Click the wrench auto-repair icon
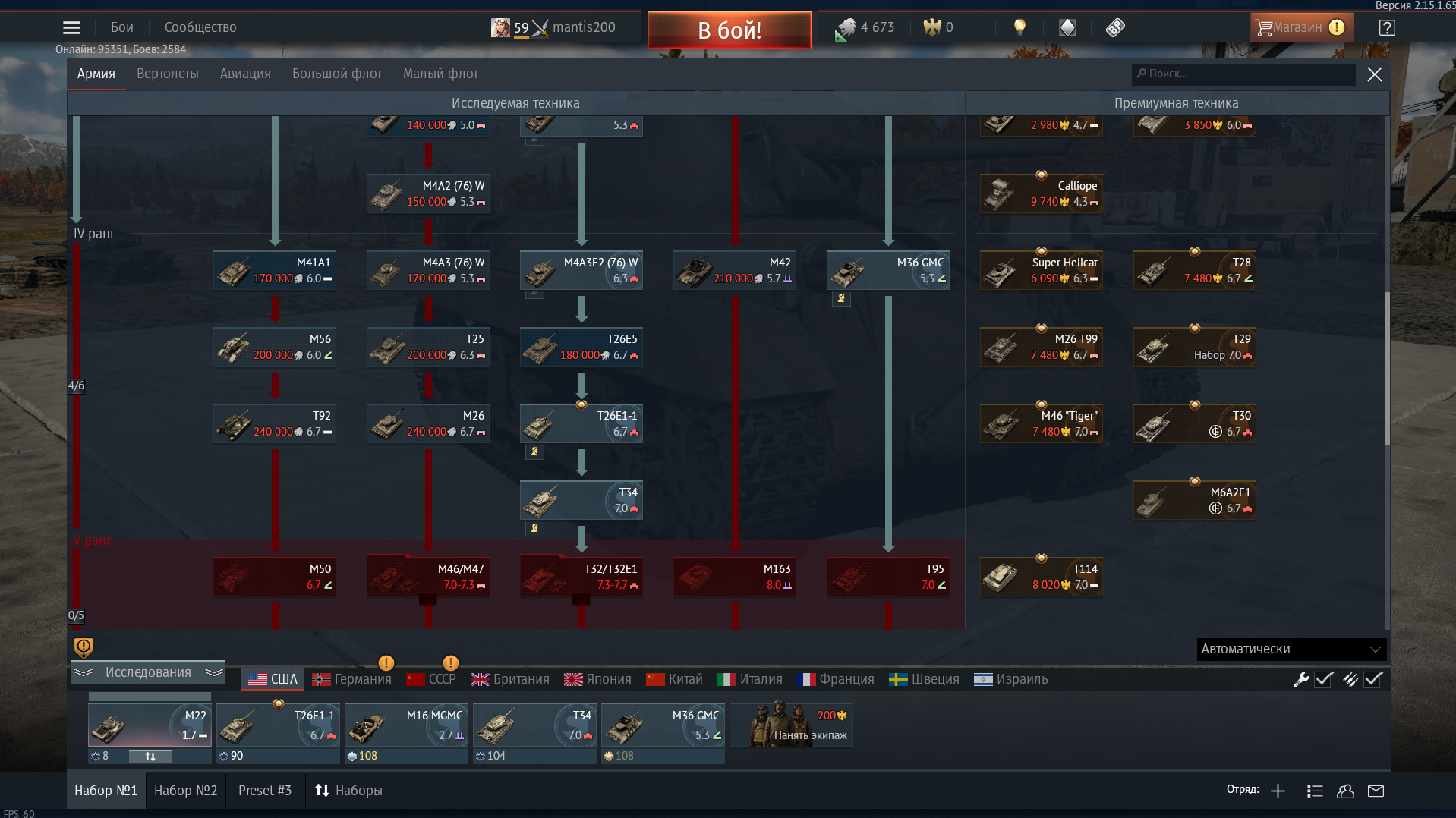Viewport: 1456px width, 818px height. point(1301,680)
